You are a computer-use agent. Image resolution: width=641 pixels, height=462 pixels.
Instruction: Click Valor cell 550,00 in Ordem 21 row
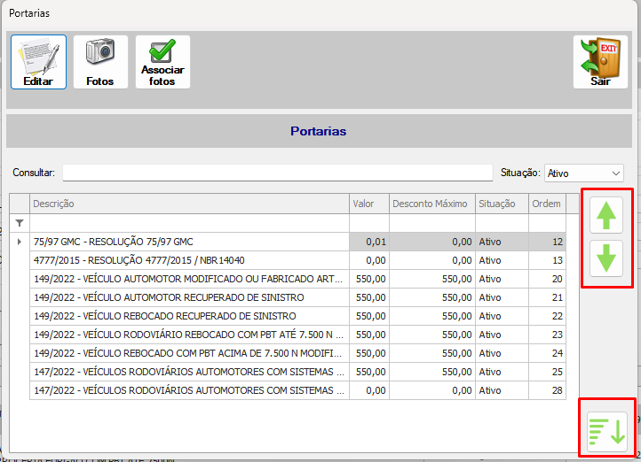369,298
